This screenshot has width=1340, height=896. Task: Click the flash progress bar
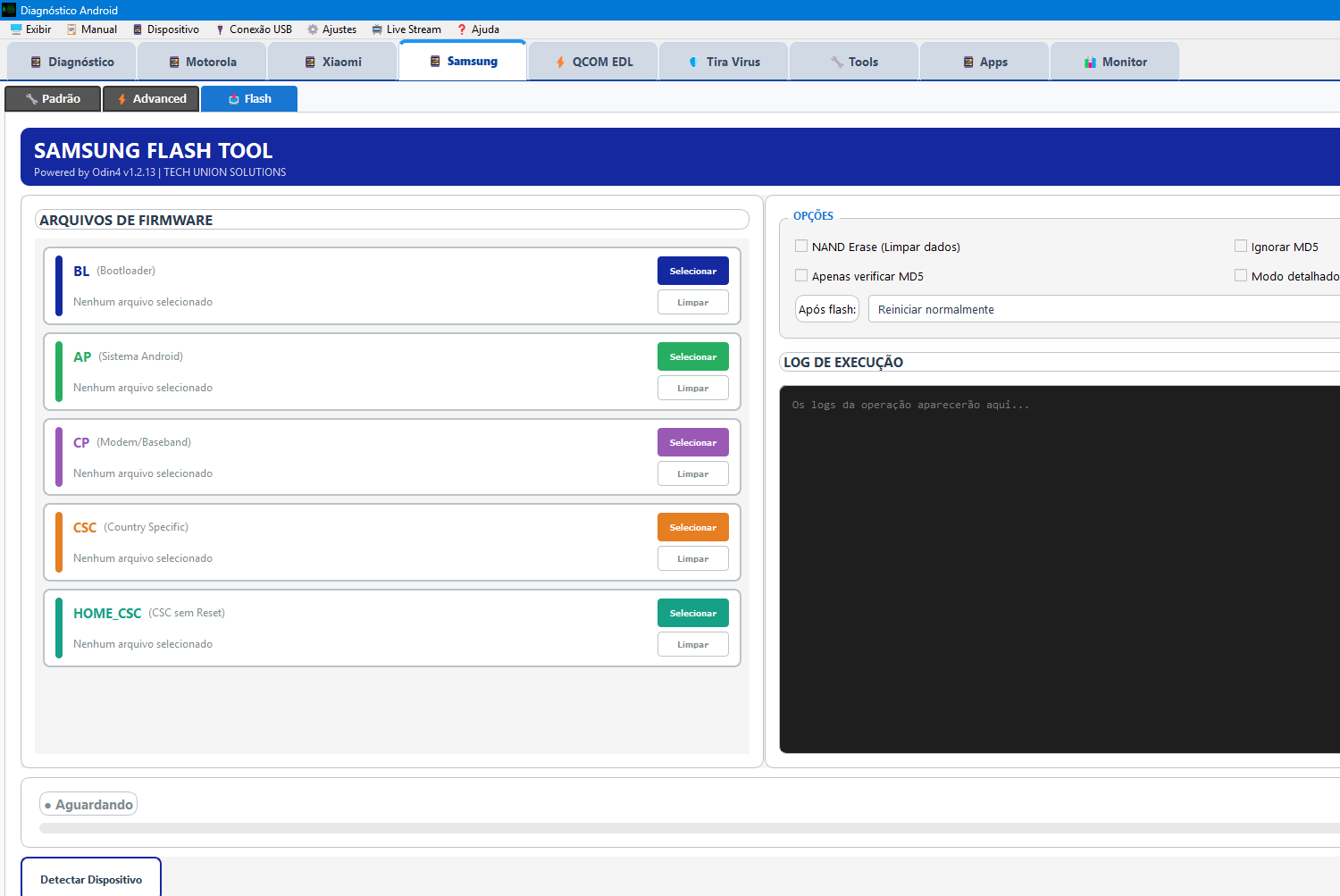tap(690, 828)
